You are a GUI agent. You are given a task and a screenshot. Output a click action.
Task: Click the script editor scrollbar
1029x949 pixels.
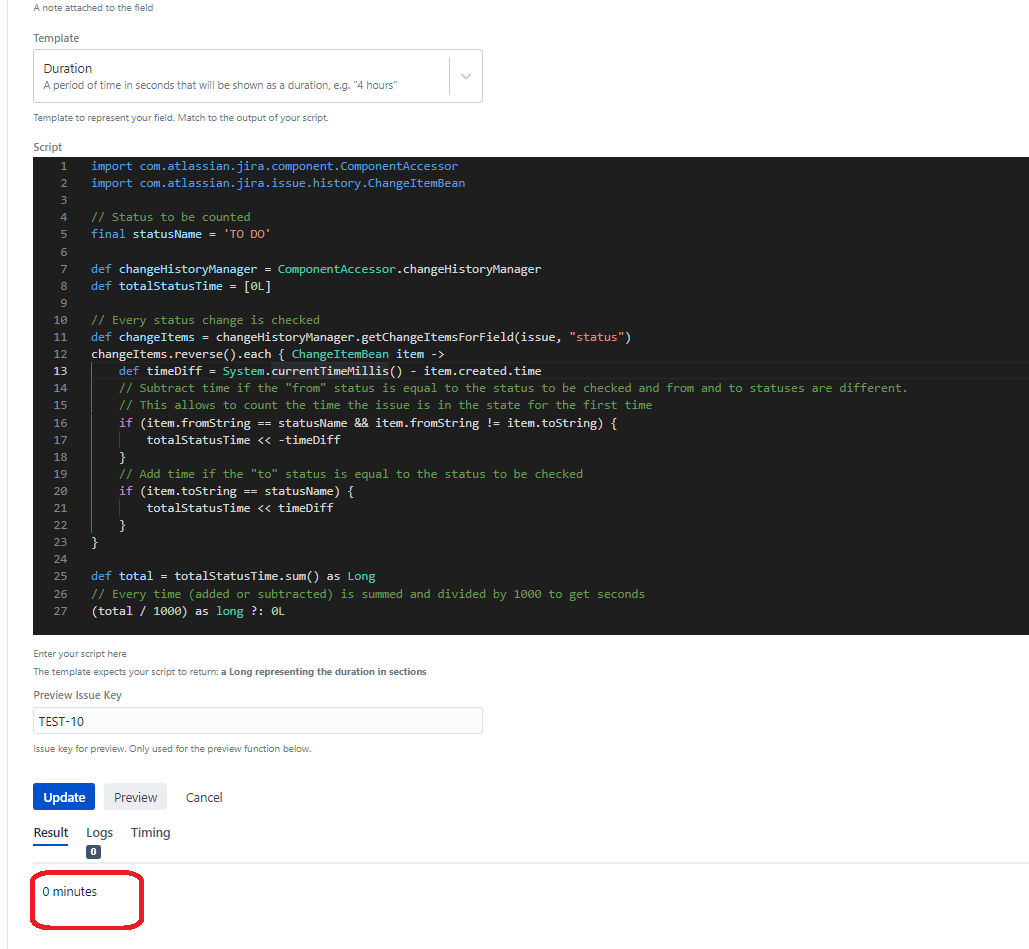(x=1025, y=390)
